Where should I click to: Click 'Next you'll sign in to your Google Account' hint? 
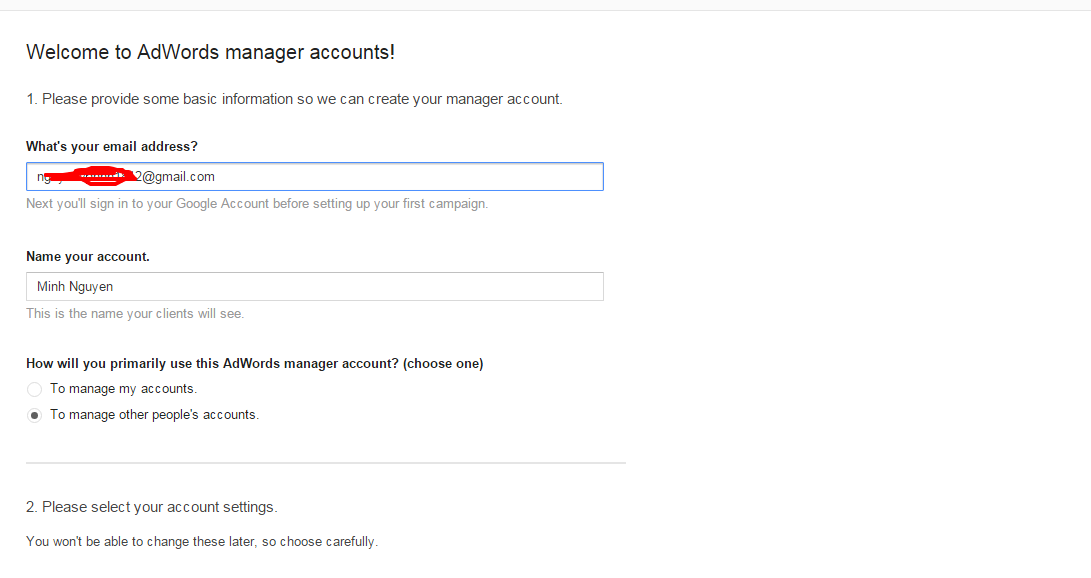[x=257, y=204]
